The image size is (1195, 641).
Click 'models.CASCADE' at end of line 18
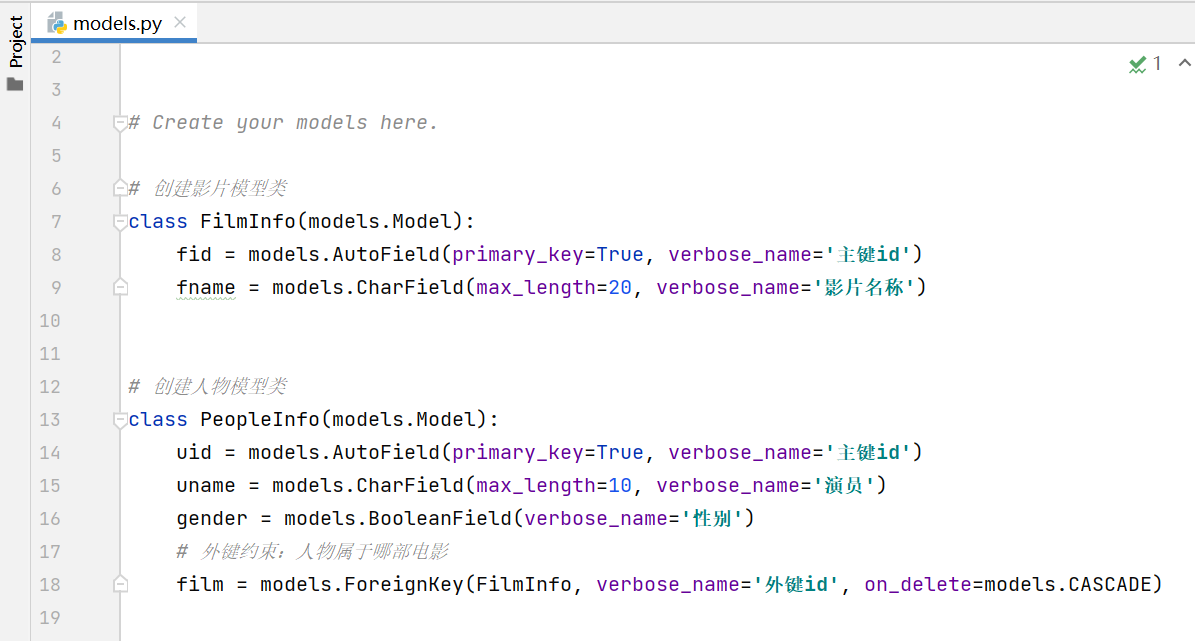(1067, 585)
